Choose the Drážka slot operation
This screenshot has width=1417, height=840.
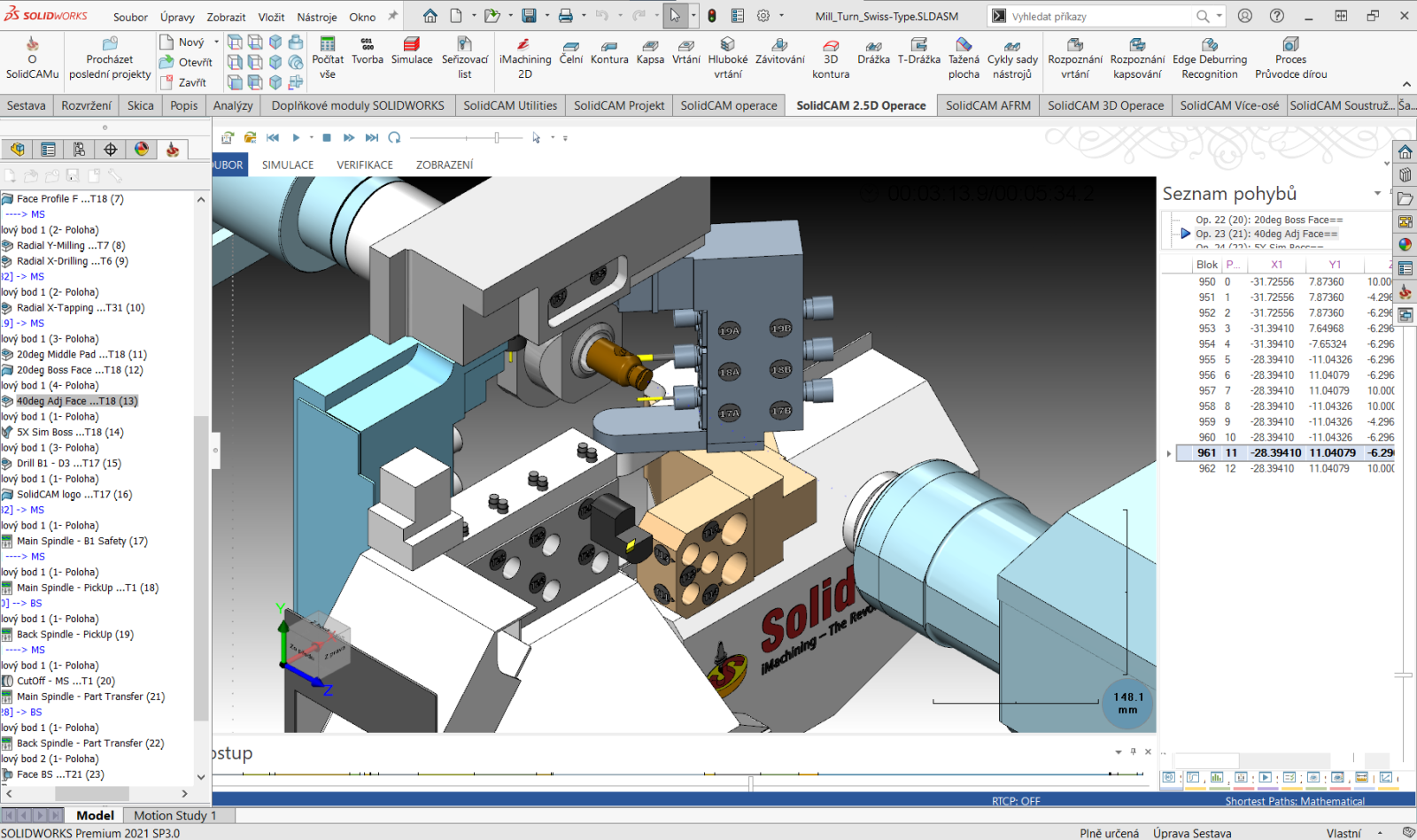[873, 52]
